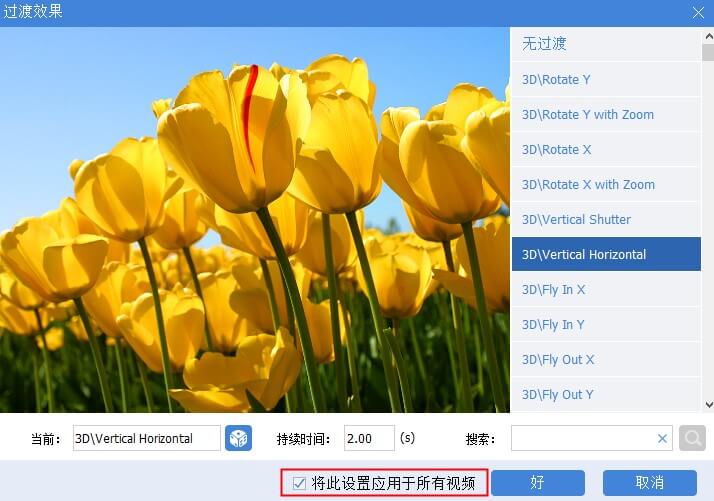Click the 取消 button
Image resolution: width=714 pixels, height=501 pixels.
point(650,483)
